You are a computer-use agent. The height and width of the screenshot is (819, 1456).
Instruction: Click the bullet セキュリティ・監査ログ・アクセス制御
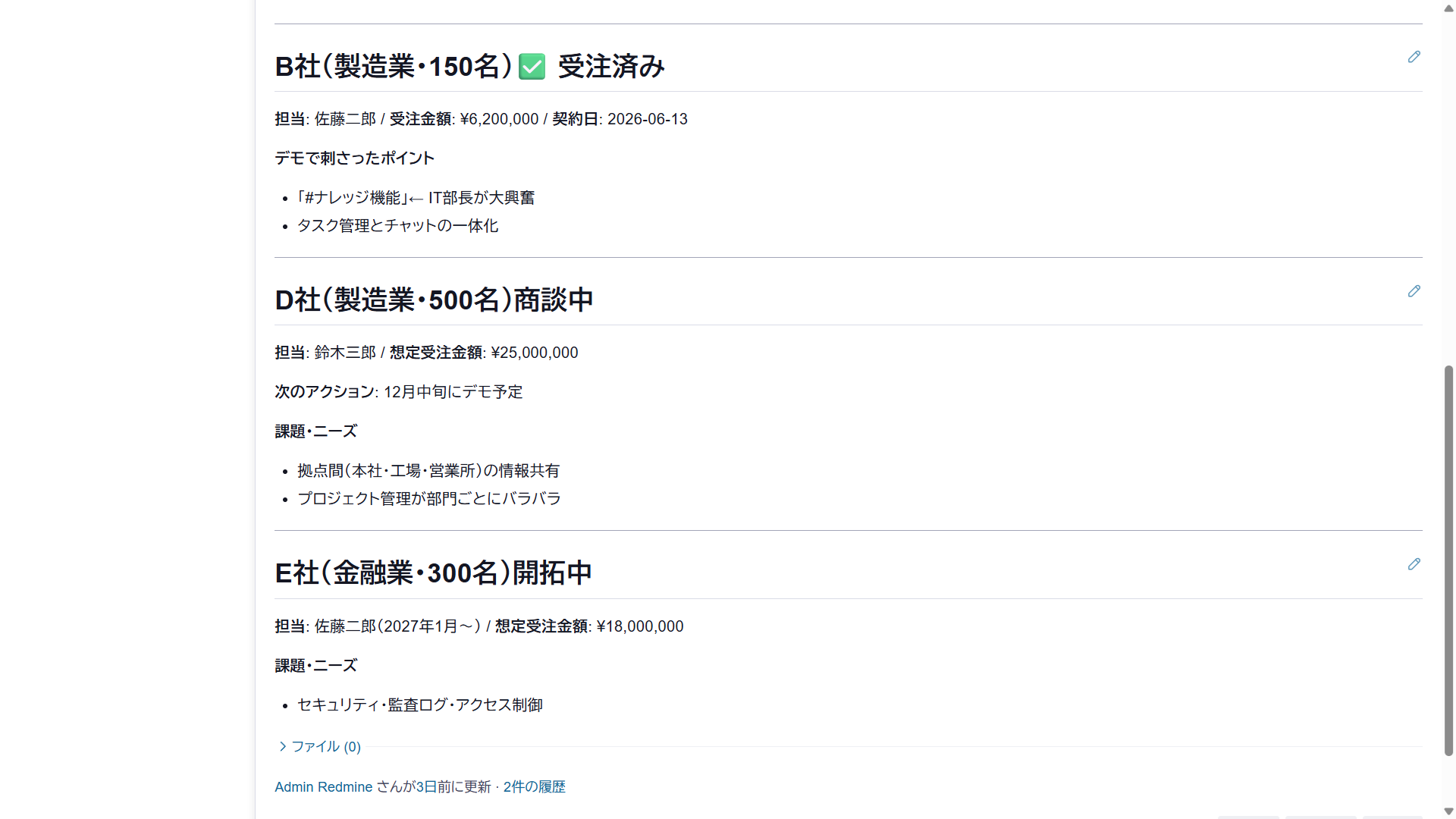[x=419, y=705]
